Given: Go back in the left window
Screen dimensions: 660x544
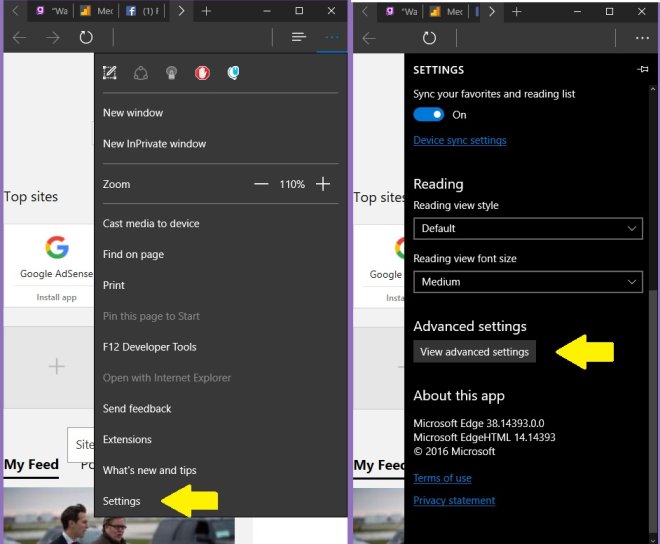Looking at the screenshot, I should (19, 38).
